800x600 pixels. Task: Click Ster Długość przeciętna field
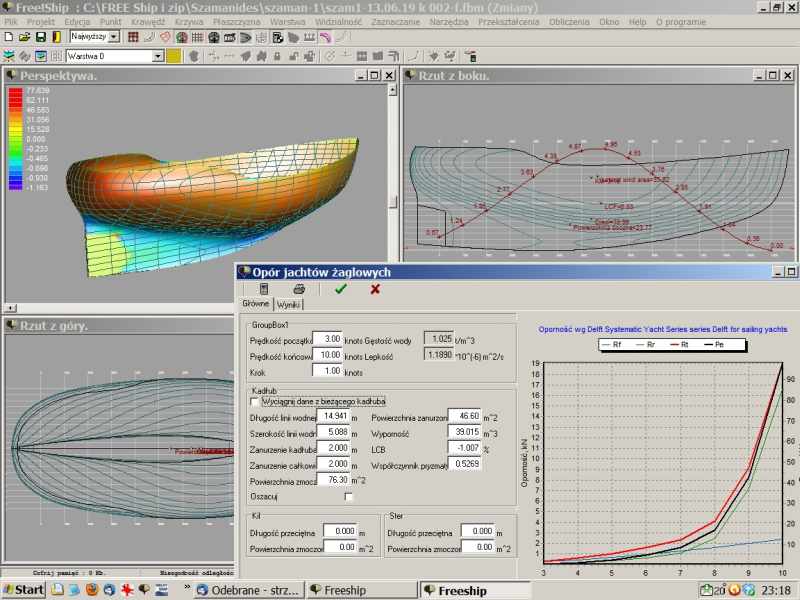tap(478, 531)
